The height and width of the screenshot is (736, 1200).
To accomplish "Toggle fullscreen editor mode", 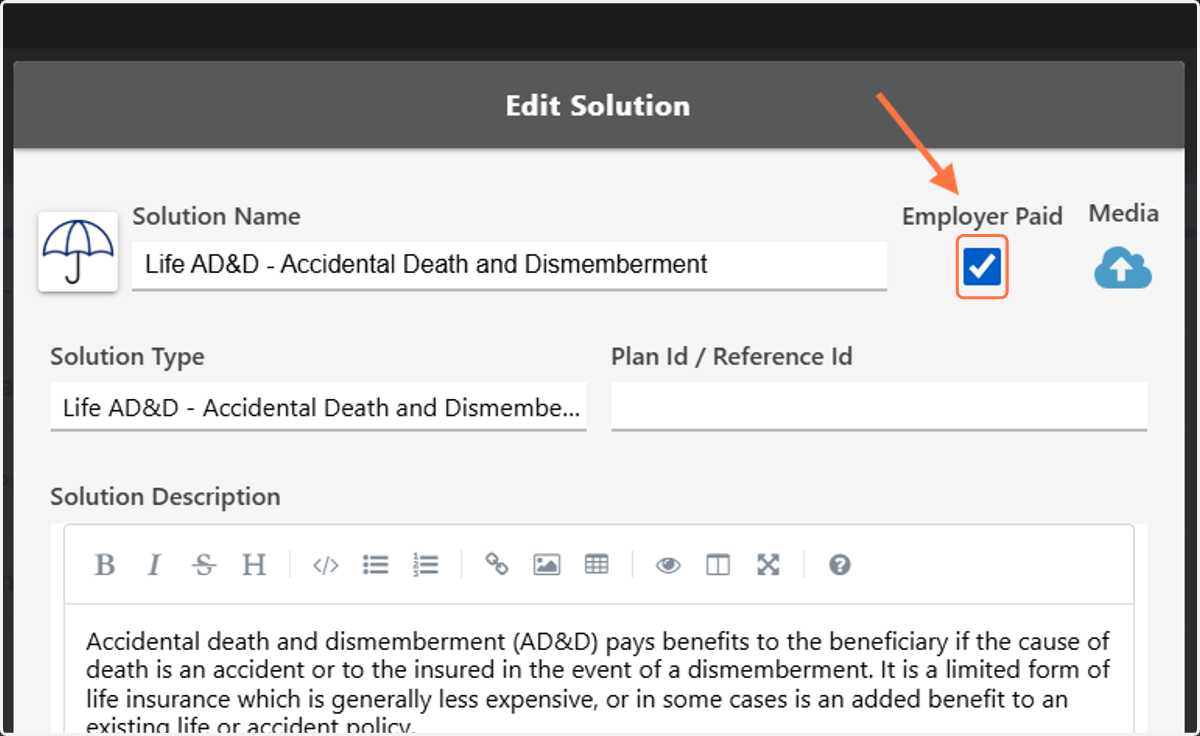I will pyautogui.click(x=768, y=565).
